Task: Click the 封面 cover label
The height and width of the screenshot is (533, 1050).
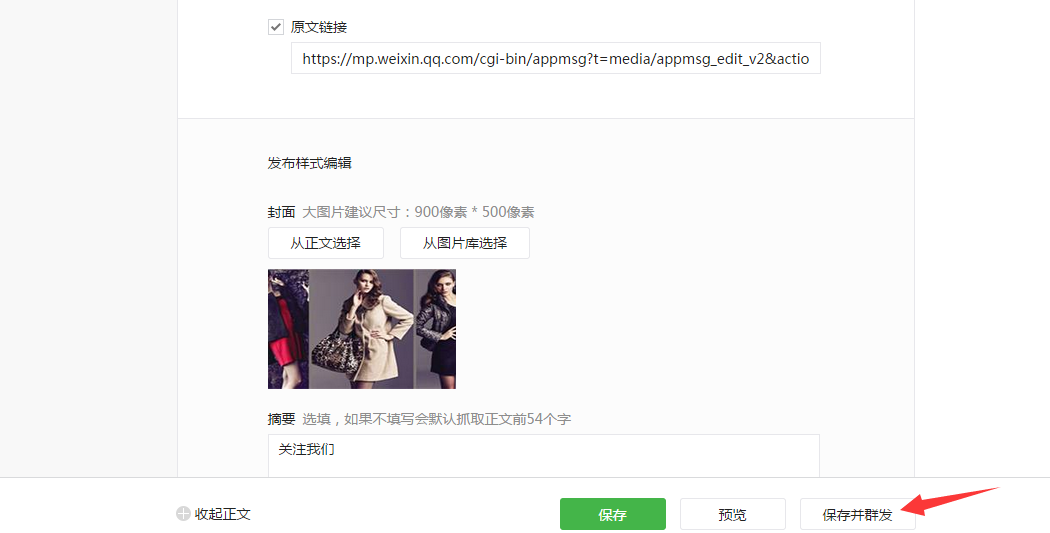Action: 281,212
